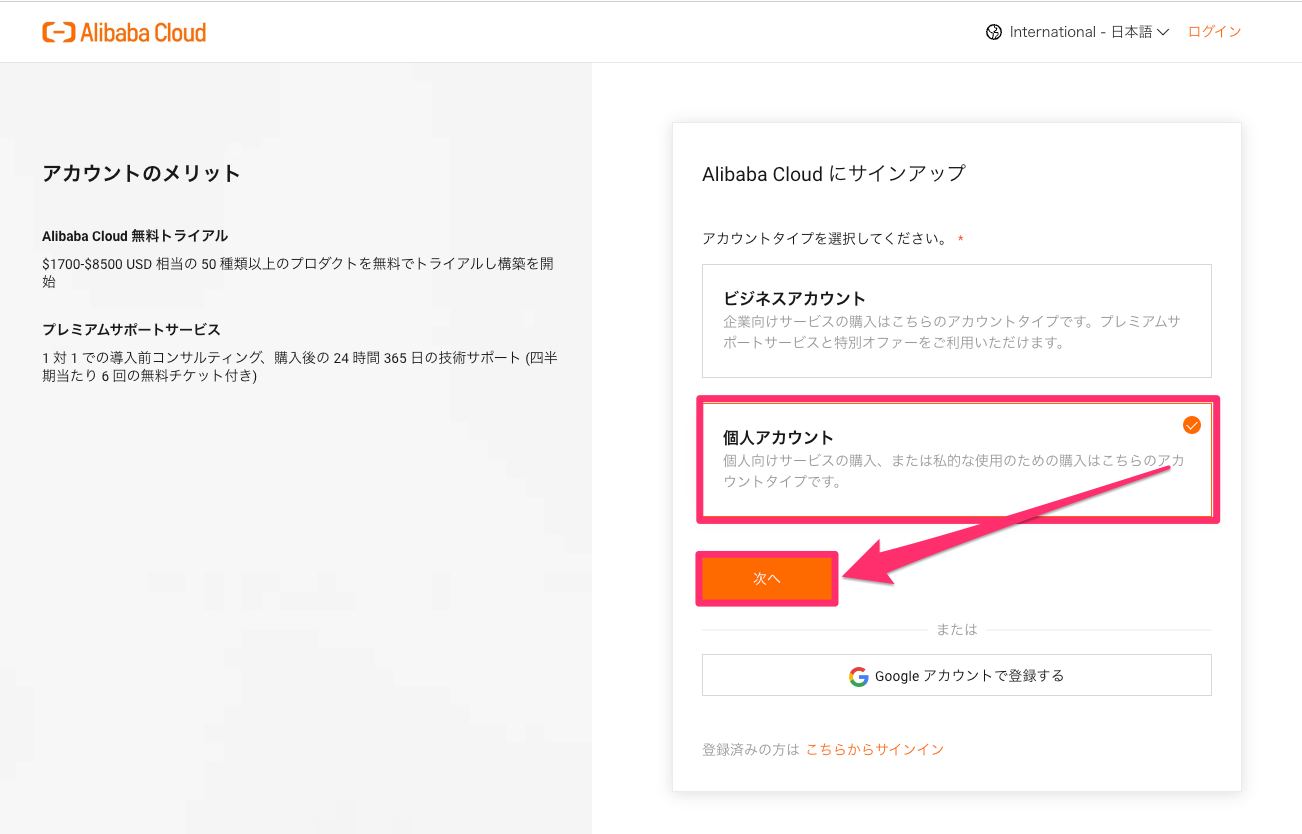This screenshot has height=834, width=1302.
Task: Open the Alibaba Cloud logo homepage
Action: 124,32
